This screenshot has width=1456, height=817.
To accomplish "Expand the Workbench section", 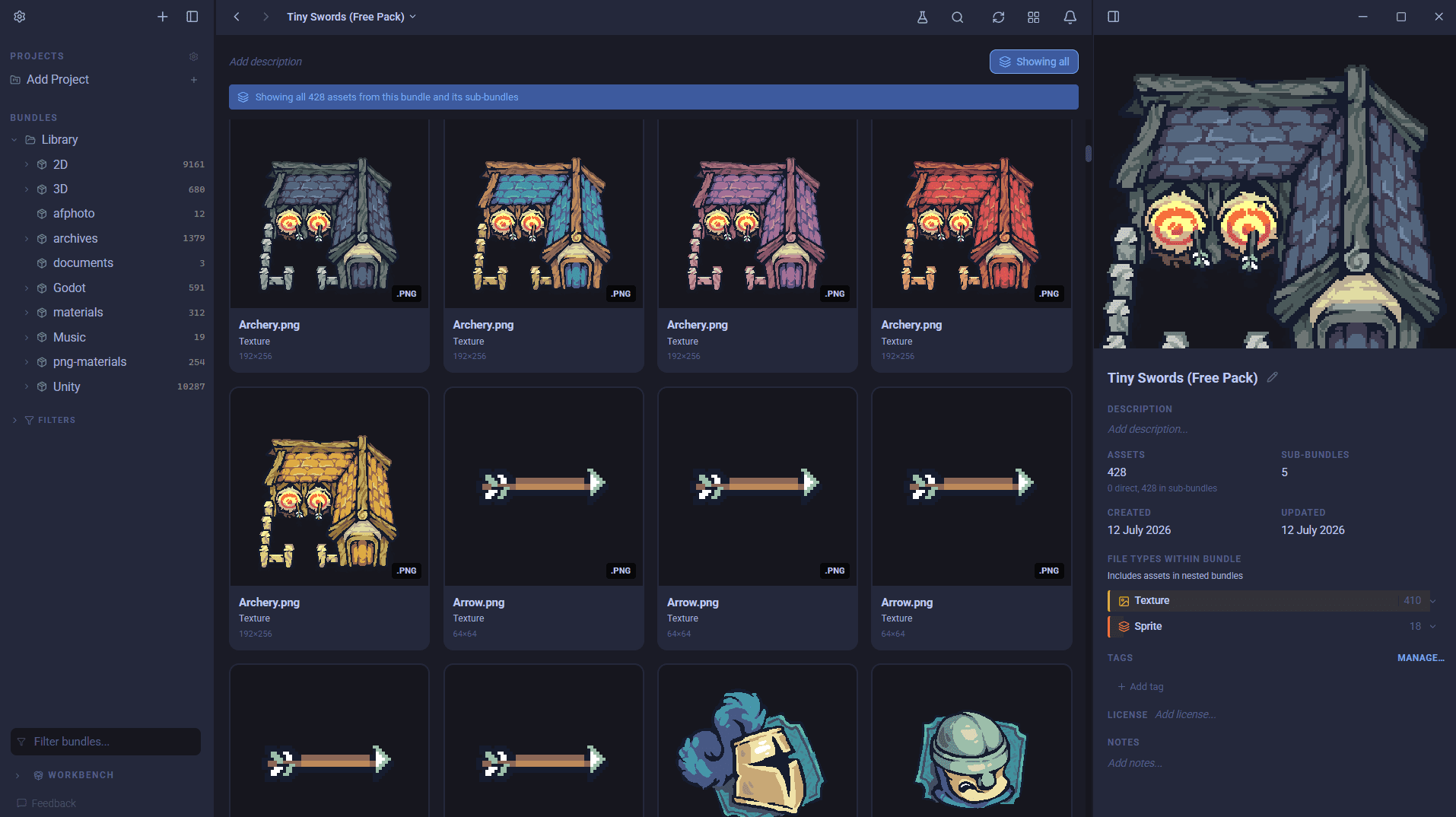I will [x=17, y=775].
